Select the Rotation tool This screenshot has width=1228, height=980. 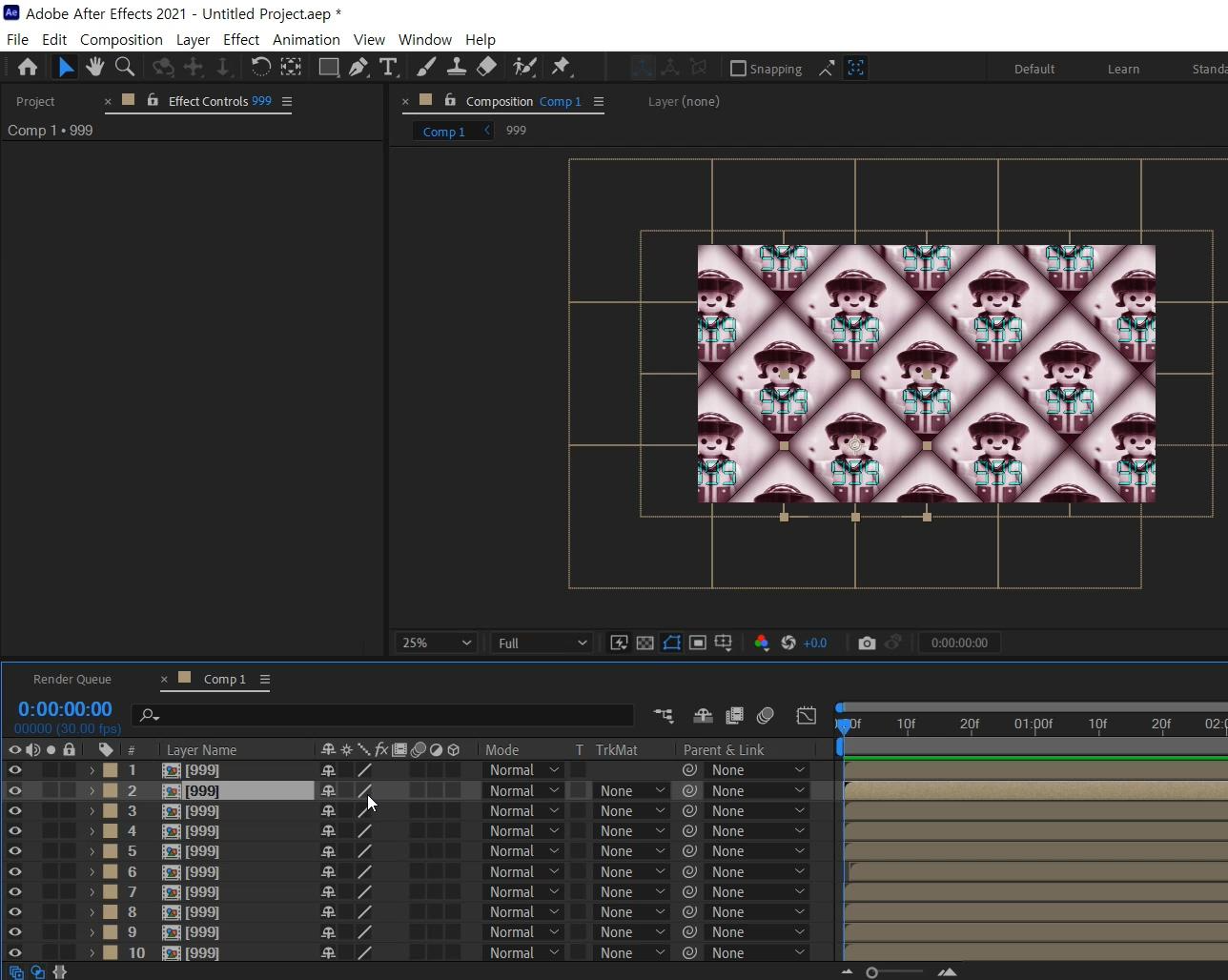coord(260,67)
